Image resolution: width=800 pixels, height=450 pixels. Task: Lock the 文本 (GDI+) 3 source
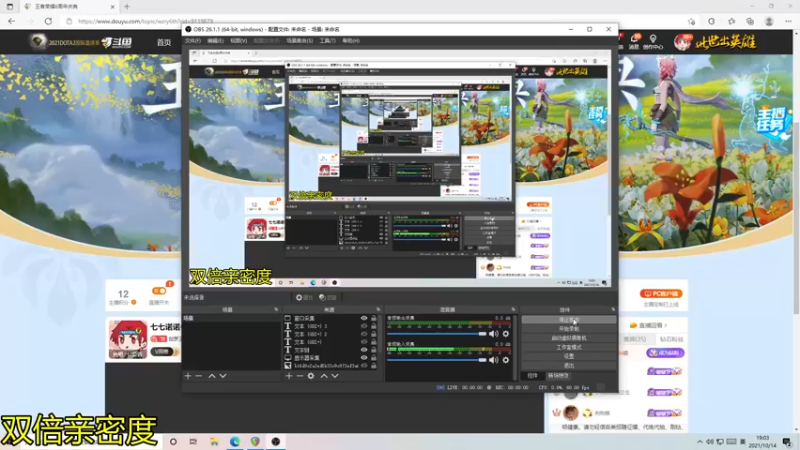click(374, 326)
